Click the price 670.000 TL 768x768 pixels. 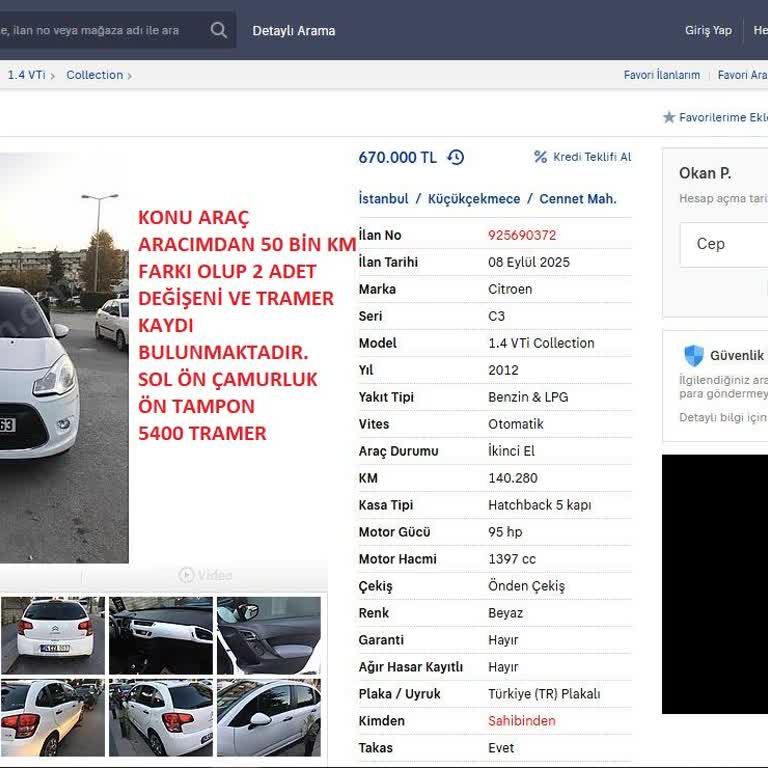[x=397, y=157]
